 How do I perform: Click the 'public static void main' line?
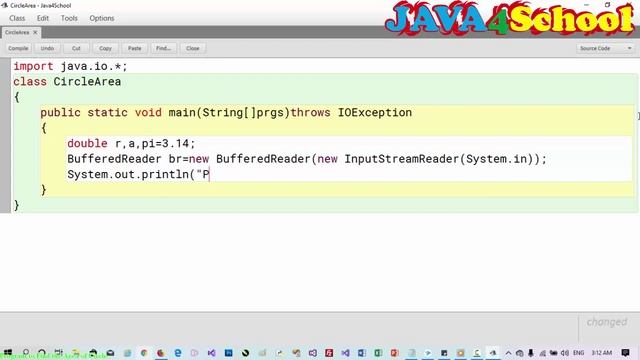coord(226,113)
